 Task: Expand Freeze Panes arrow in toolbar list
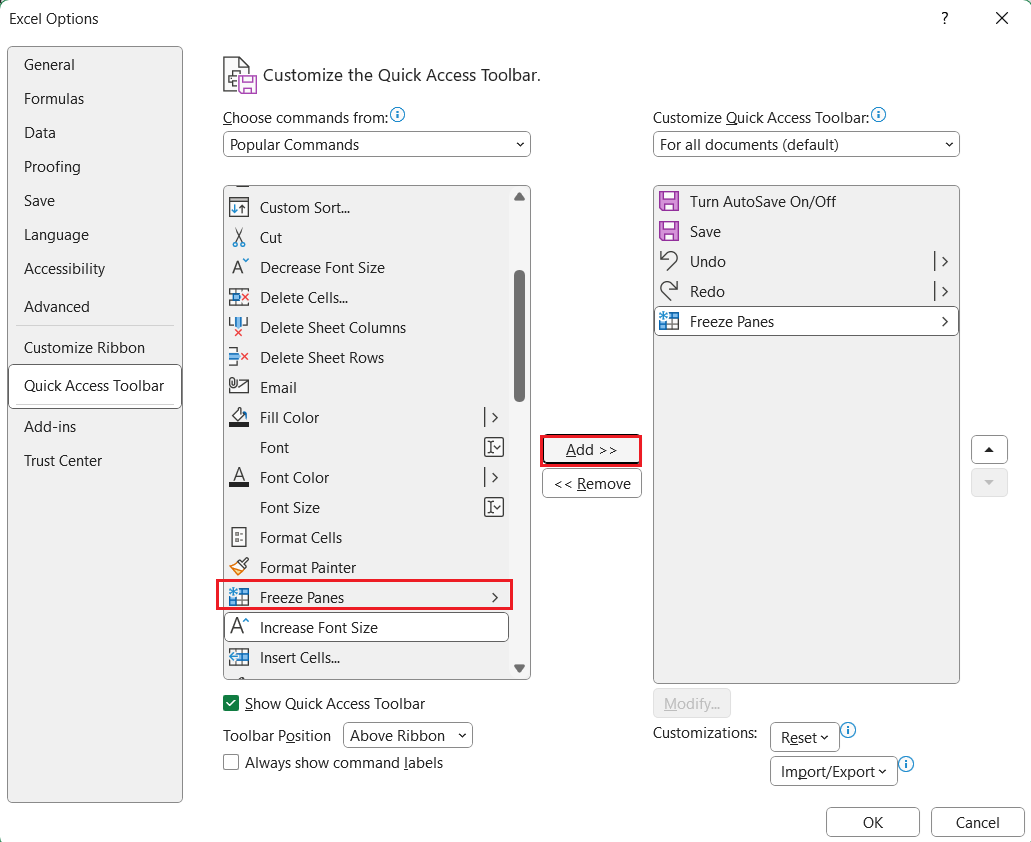coord(945,321)
